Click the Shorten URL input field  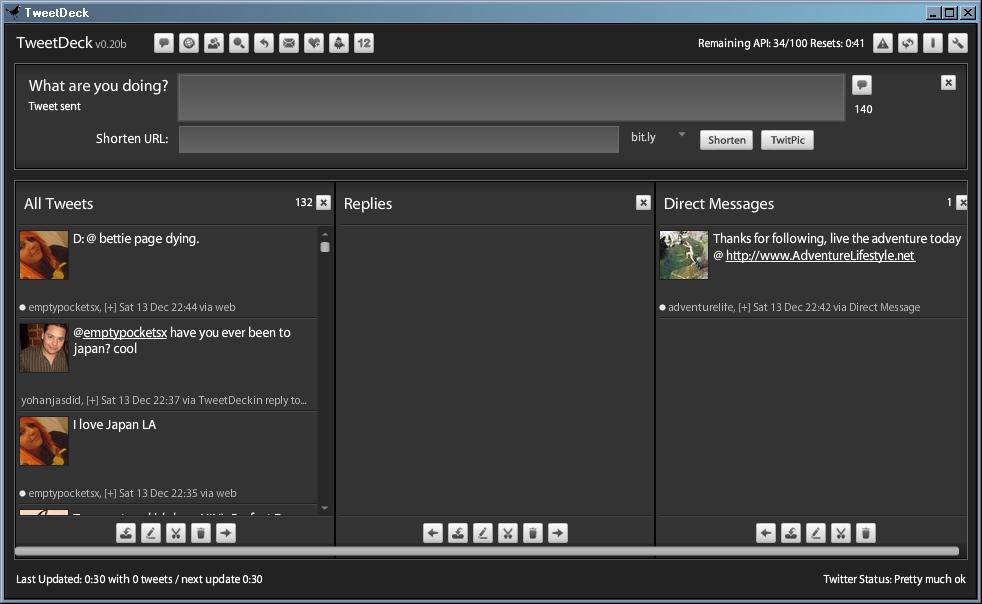(x=399, y=139)
